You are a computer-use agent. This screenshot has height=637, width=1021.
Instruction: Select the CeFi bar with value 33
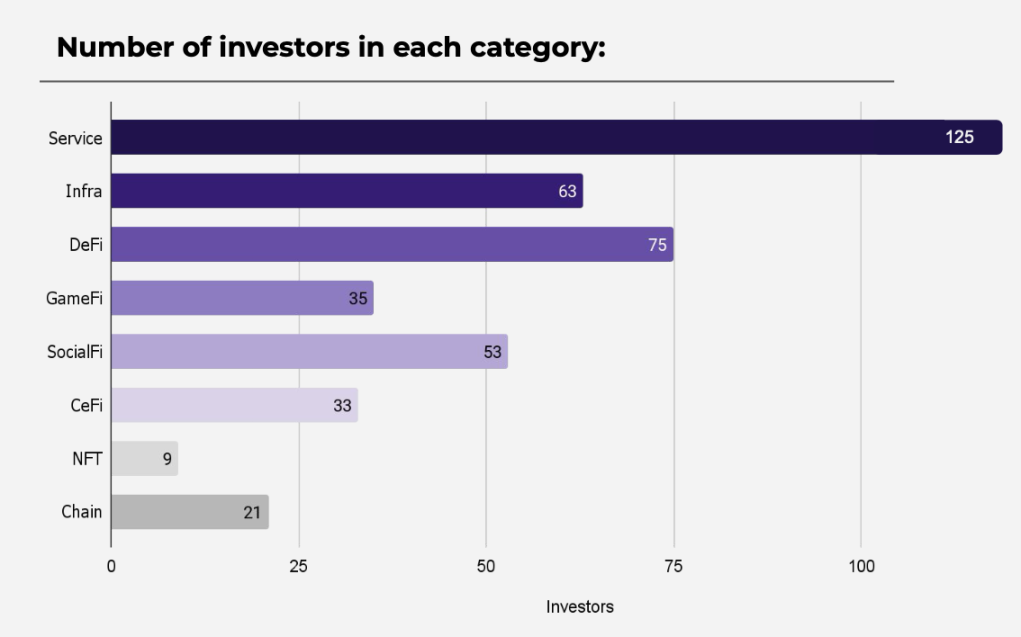[234, 405]
